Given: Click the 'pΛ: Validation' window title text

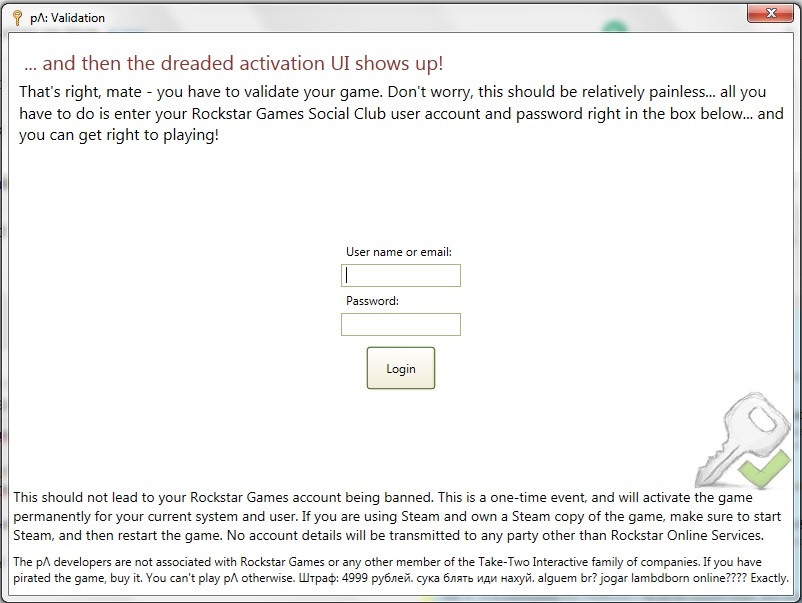Looking at the screenshot, I should [x=68, y=18].
